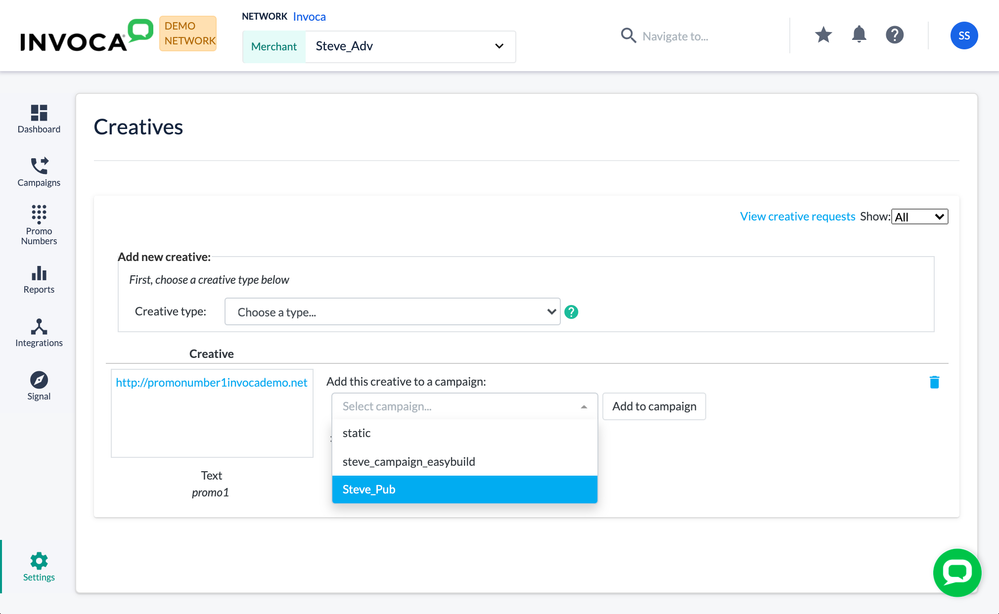Open the Creative type dropdown

click(392, 312)
